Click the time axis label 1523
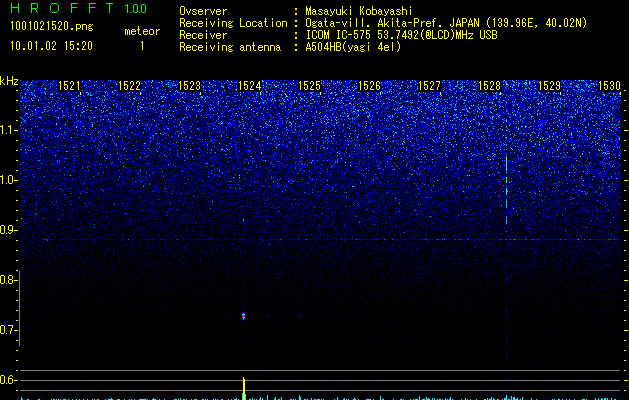Image resolution: width=629 pixels, height=400 pixels. coord(189,86)
